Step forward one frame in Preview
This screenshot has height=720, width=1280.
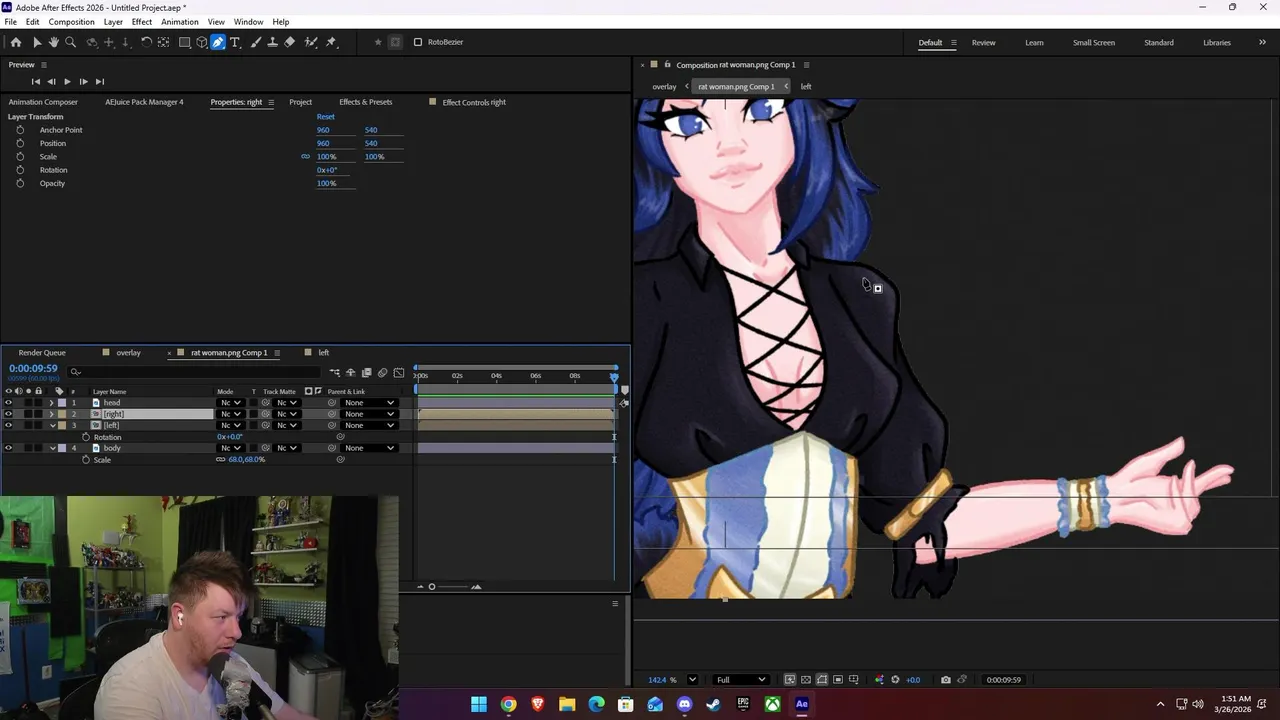point(83,81)
